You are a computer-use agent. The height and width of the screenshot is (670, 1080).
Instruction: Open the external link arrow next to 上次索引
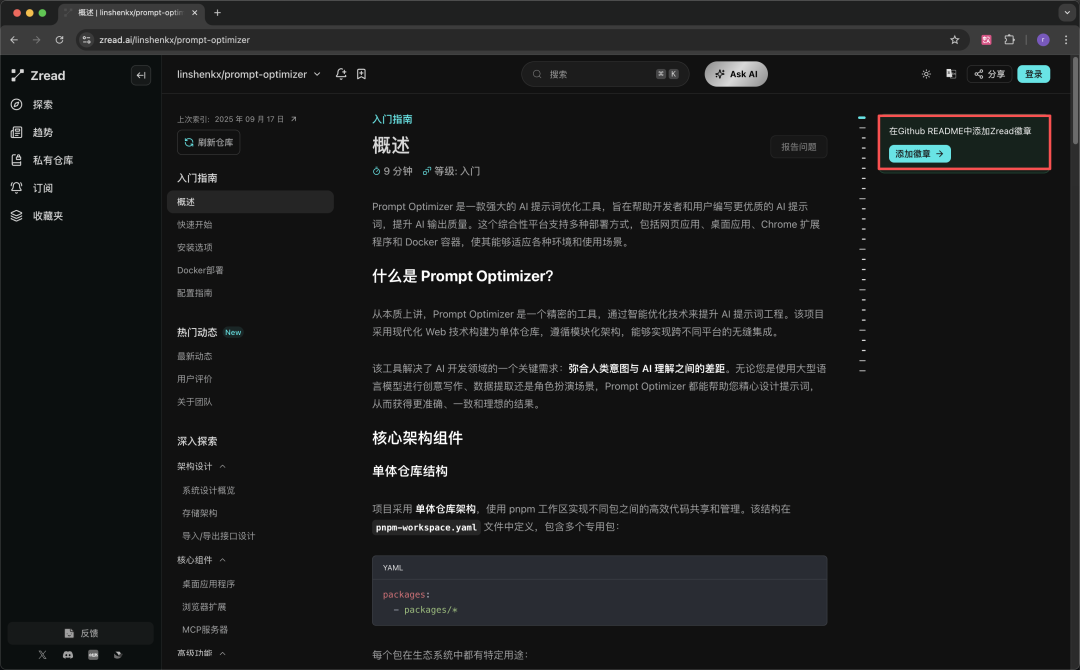tap(293, 118)
